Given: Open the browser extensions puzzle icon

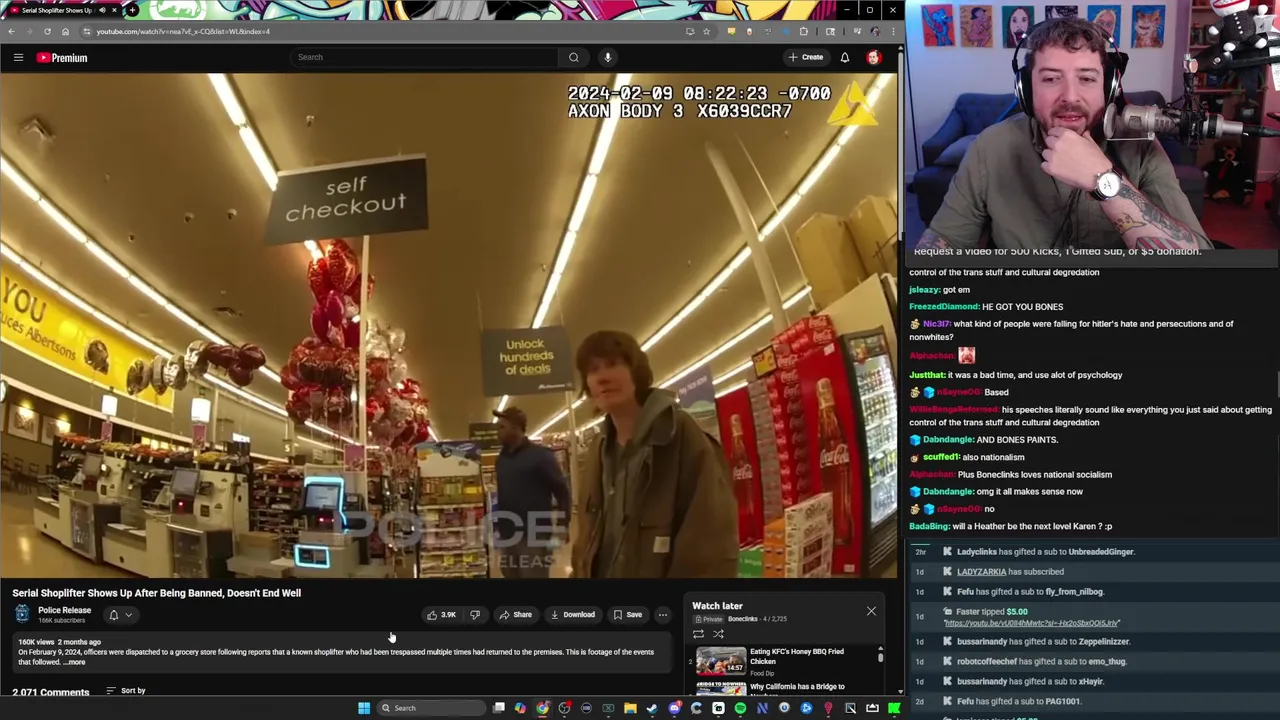Looking at the screenshot, I should point(803,31).
